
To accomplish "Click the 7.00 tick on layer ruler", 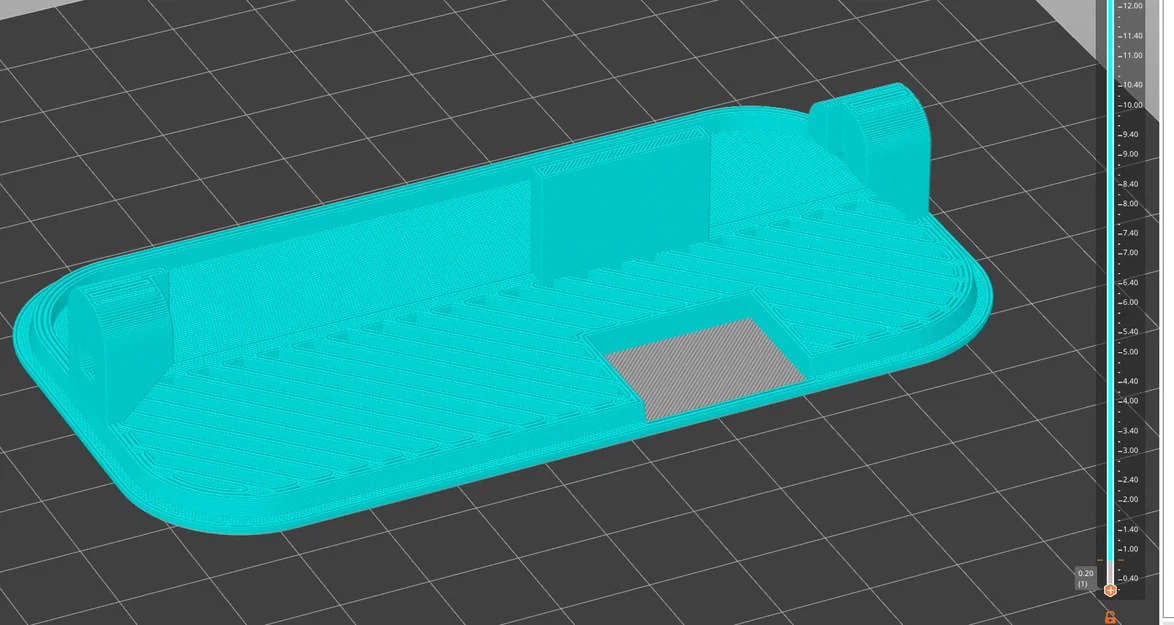I will 1130,253.
